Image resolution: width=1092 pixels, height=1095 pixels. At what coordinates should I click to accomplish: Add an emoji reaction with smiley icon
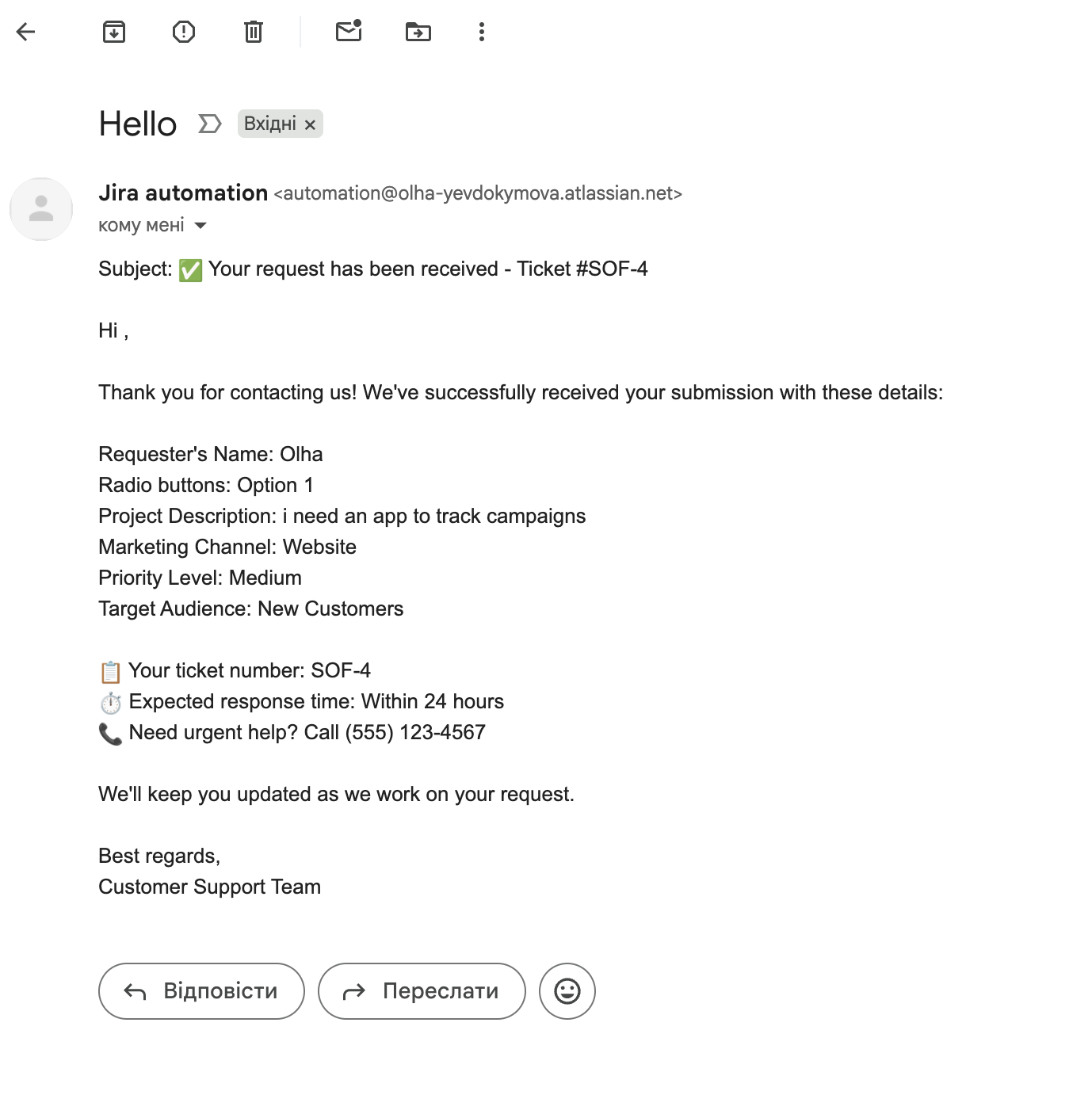[x=567, y=991]
